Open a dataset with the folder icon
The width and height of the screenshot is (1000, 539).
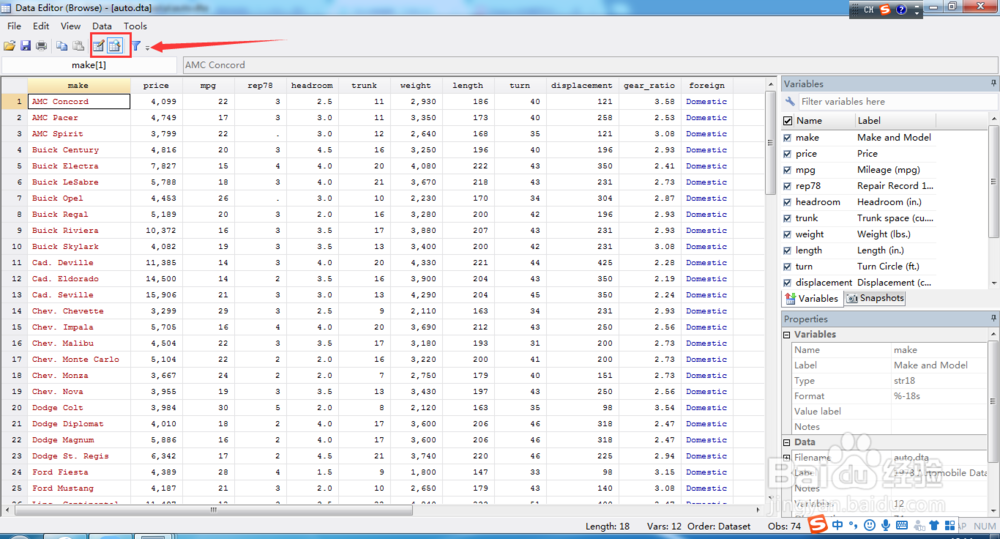(x=10, y=46)
